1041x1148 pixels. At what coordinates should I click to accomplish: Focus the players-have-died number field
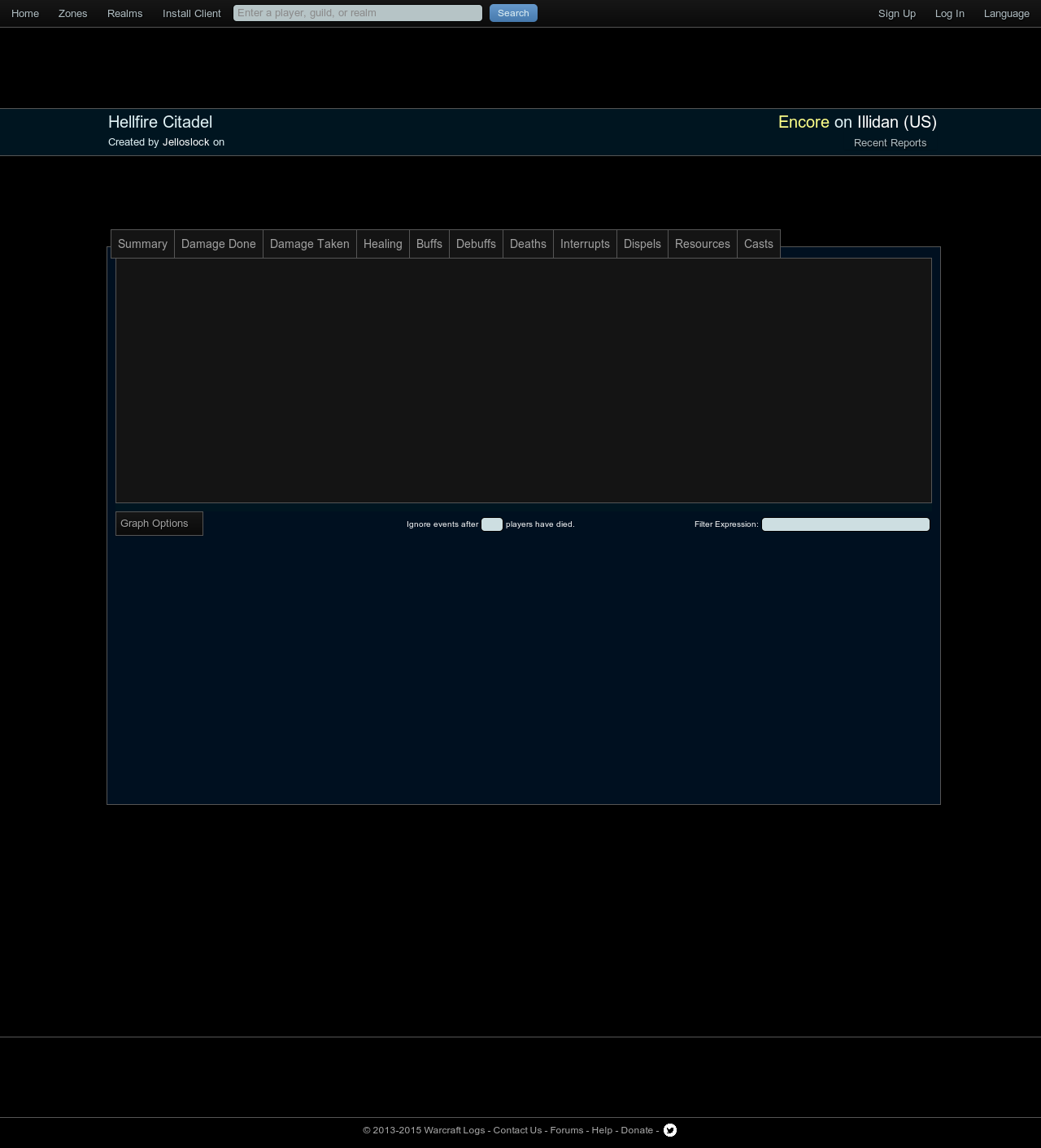pos(492,524)
